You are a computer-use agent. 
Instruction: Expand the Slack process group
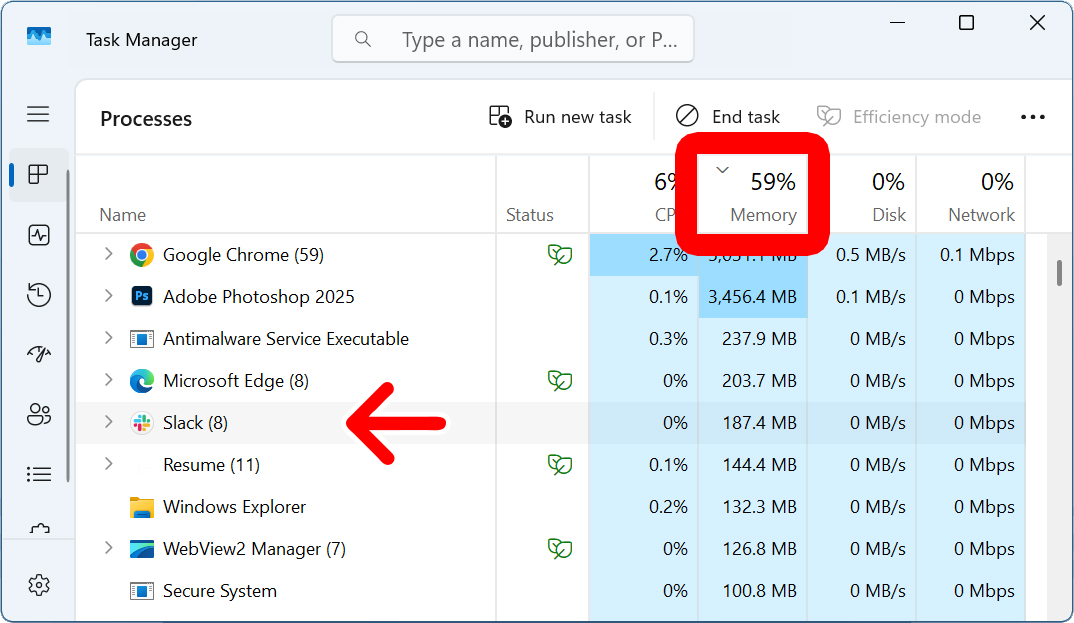point(108,422)
